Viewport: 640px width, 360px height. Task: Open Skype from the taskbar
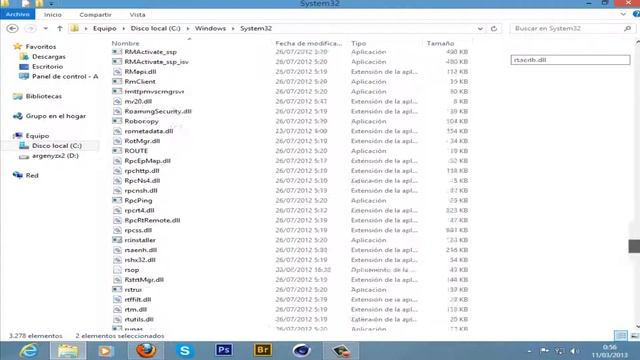coord(185,351)
